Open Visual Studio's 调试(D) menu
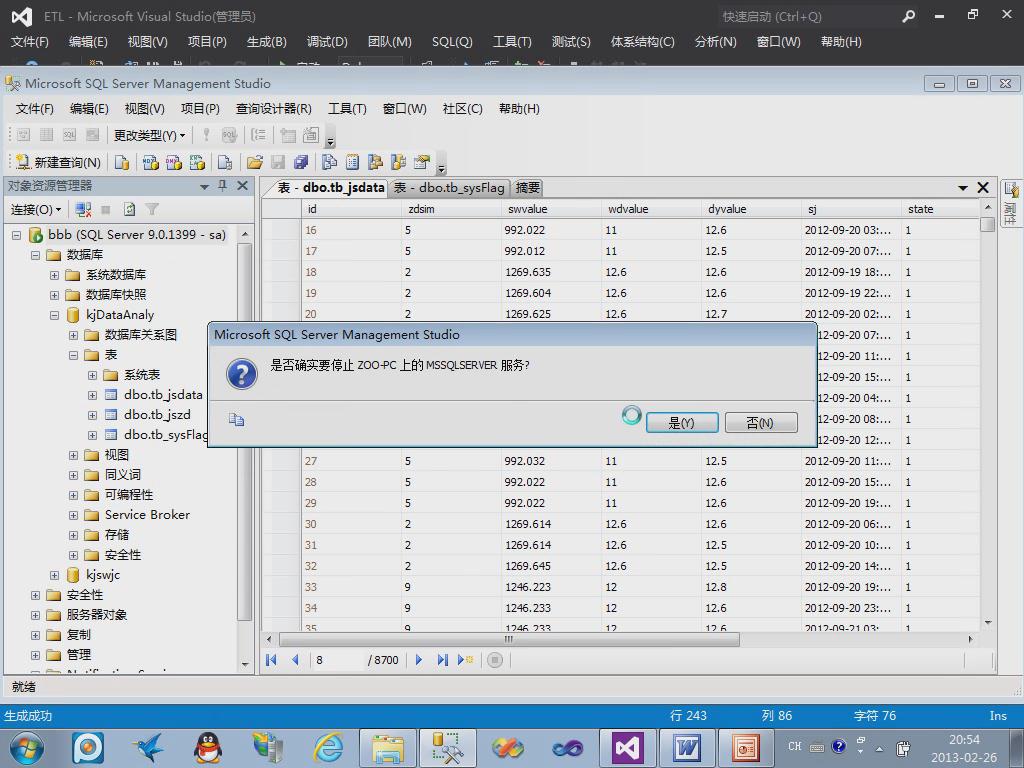The height and width of the screenshot is (768, 1024). pyautogui.click(x=327, y=42)
